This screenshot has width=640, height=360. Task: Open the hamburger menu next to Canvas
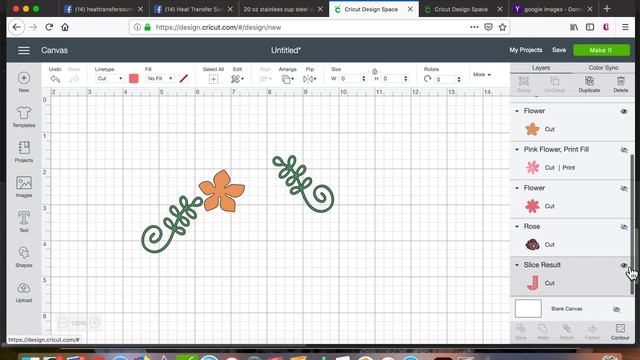[x=24, y=50]
